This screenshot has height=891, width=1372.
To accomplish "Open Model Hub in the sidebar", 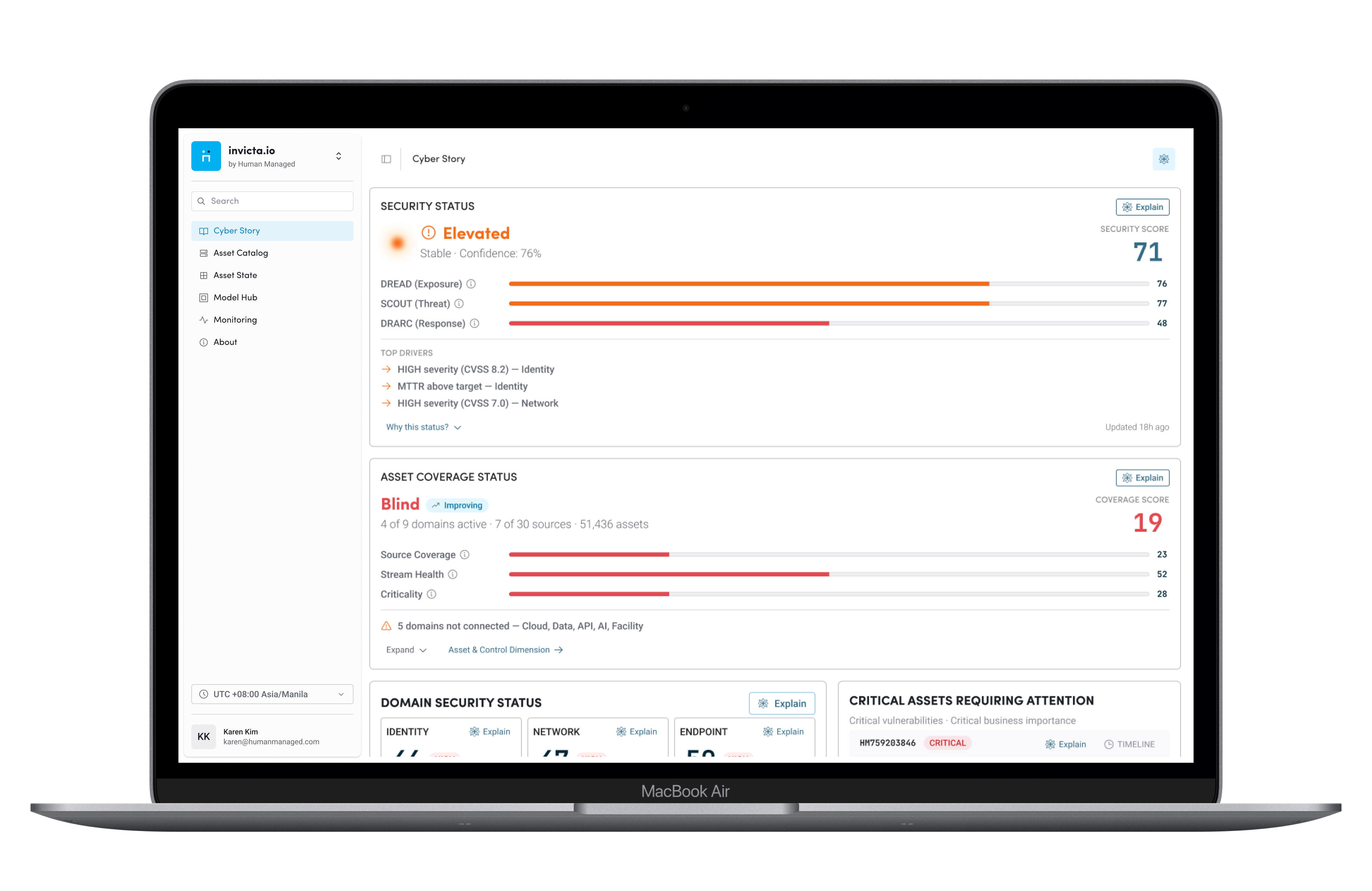I will click(272, 298).
